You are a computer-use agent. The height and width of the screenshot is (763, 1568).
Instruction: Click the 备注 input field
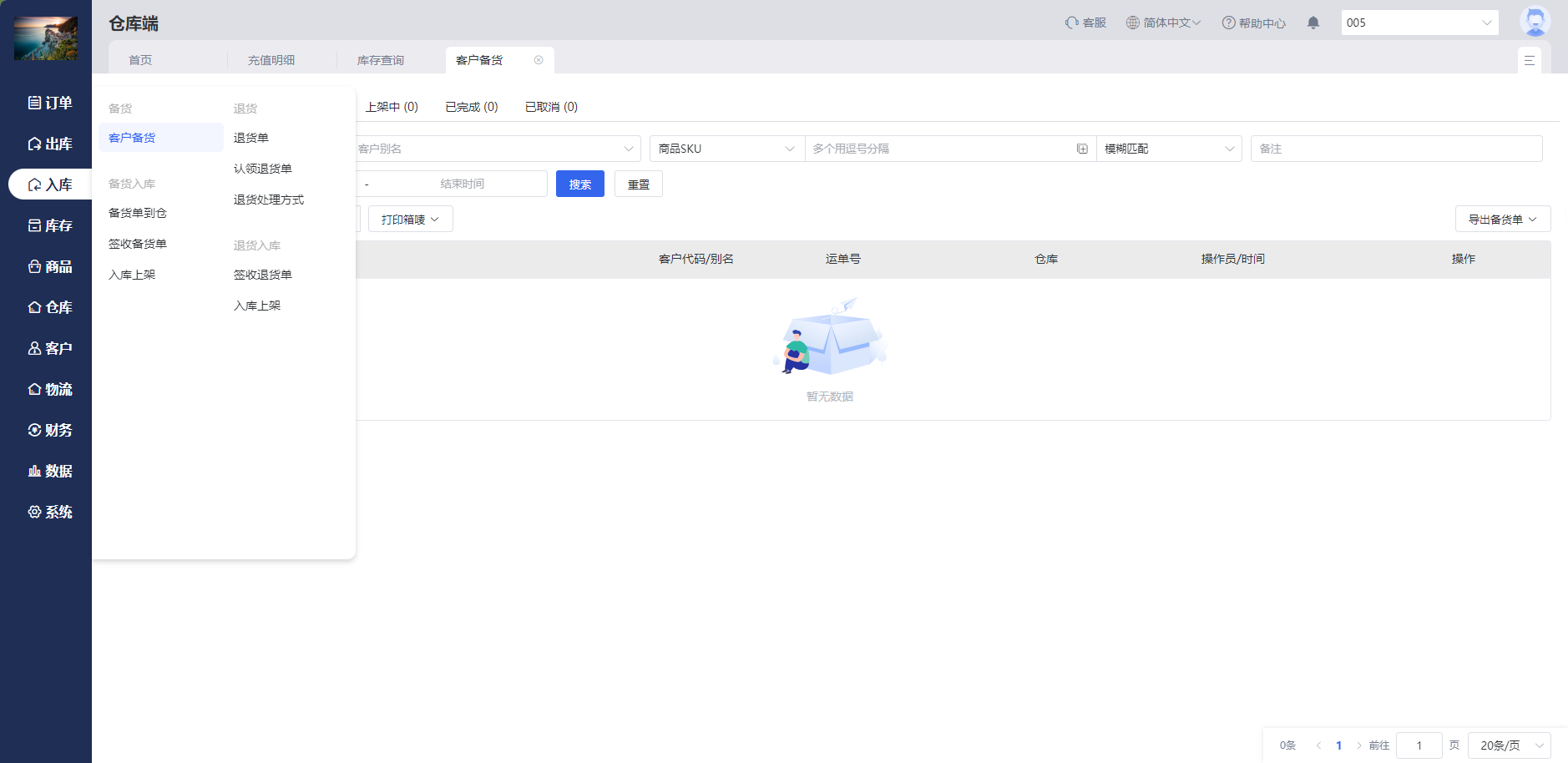click(x=1395, y=149)
